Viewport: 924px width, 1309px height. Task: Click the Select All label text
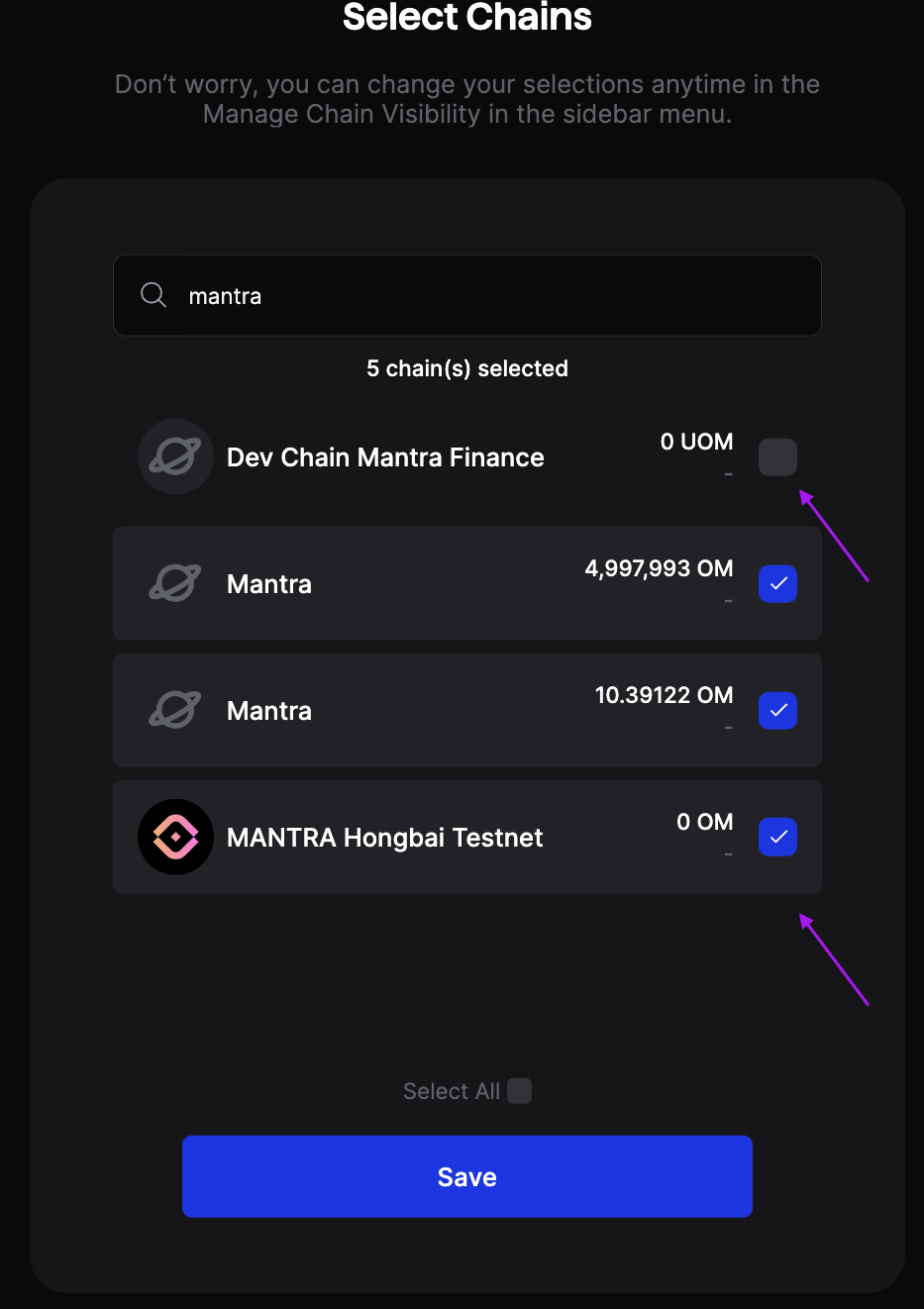[451, 1091]
